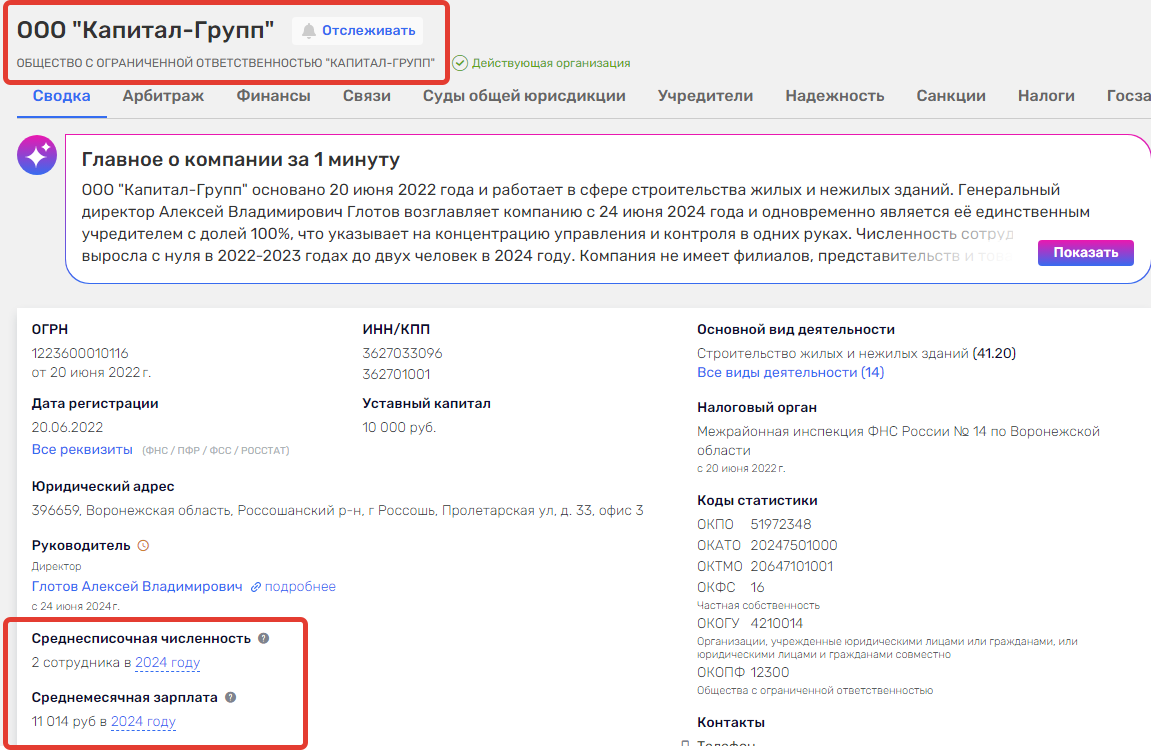Image resolution: width=1151 pixels, height=750 pixels.
Task: Go to the Связи tab
Action: [x=366, y=96]
